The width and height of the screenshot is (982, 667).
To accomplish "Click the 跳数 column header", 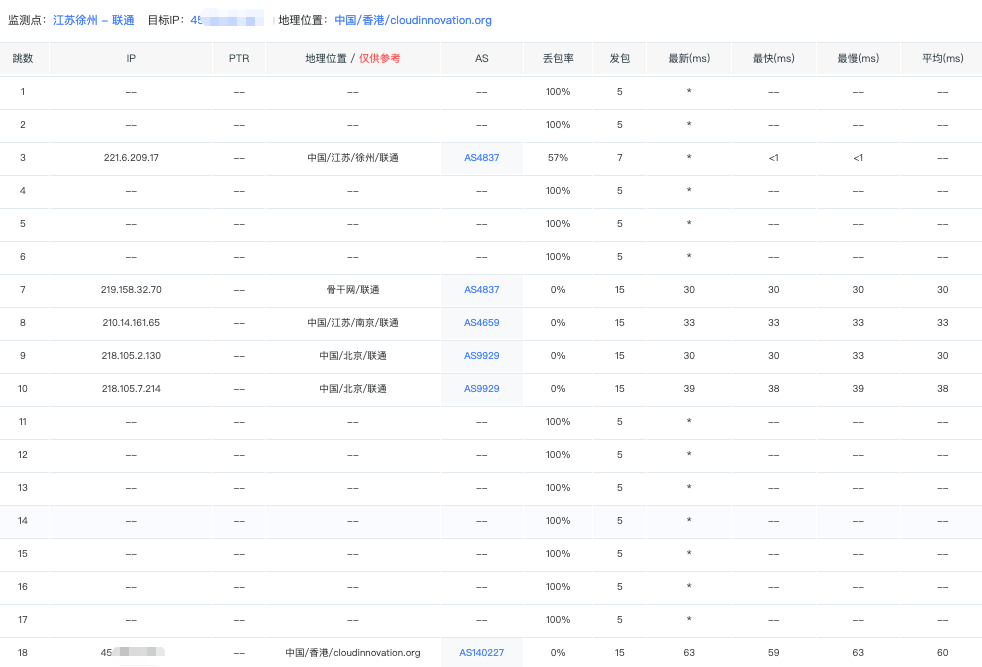I will coord(23,59).
